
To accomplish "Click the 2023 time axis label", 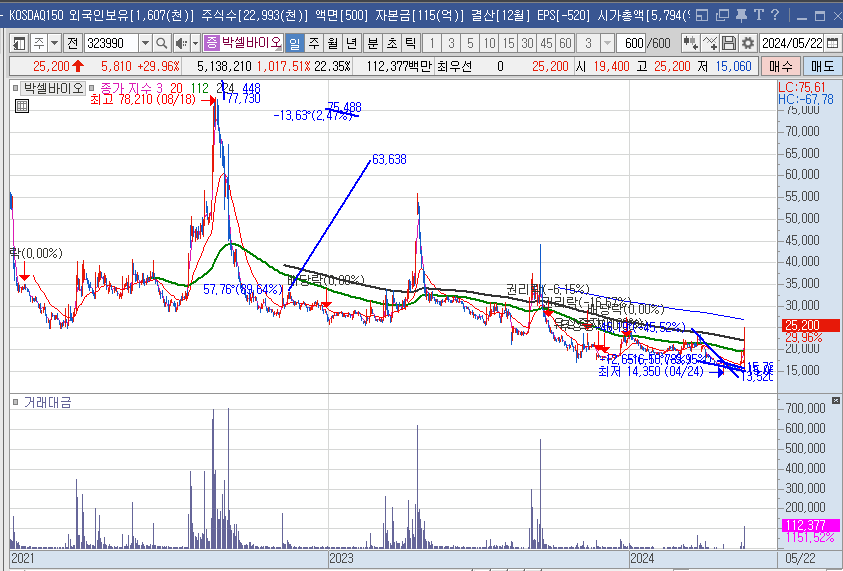I will pos(341,558).
